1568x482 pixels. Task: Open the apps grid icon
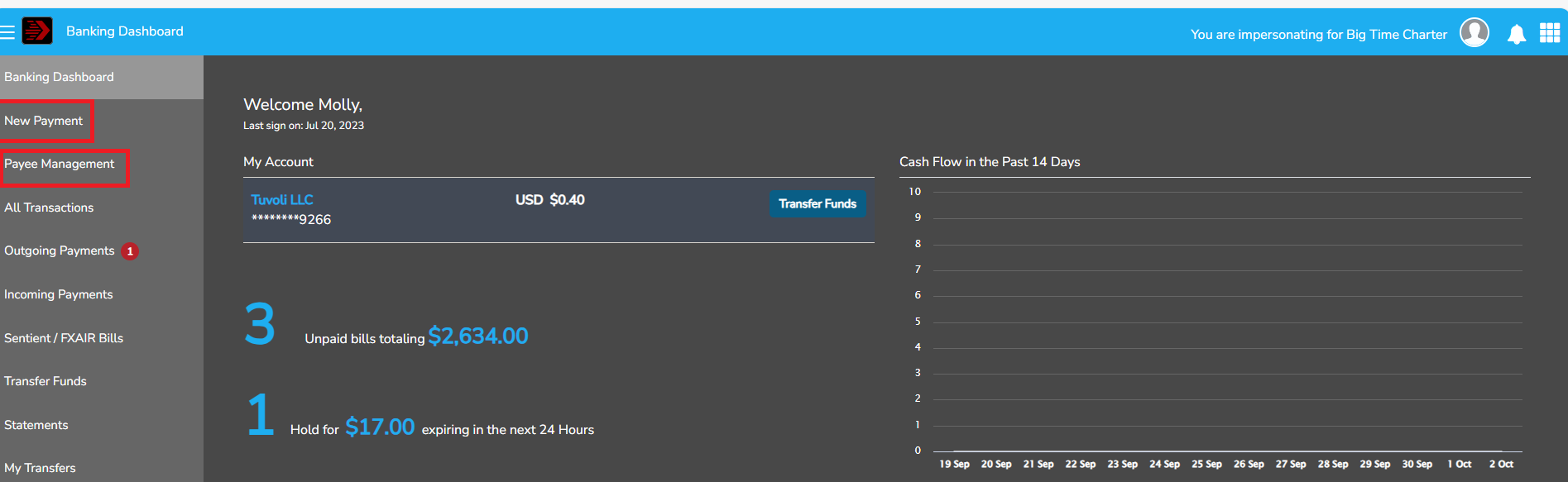[1549, 33]
